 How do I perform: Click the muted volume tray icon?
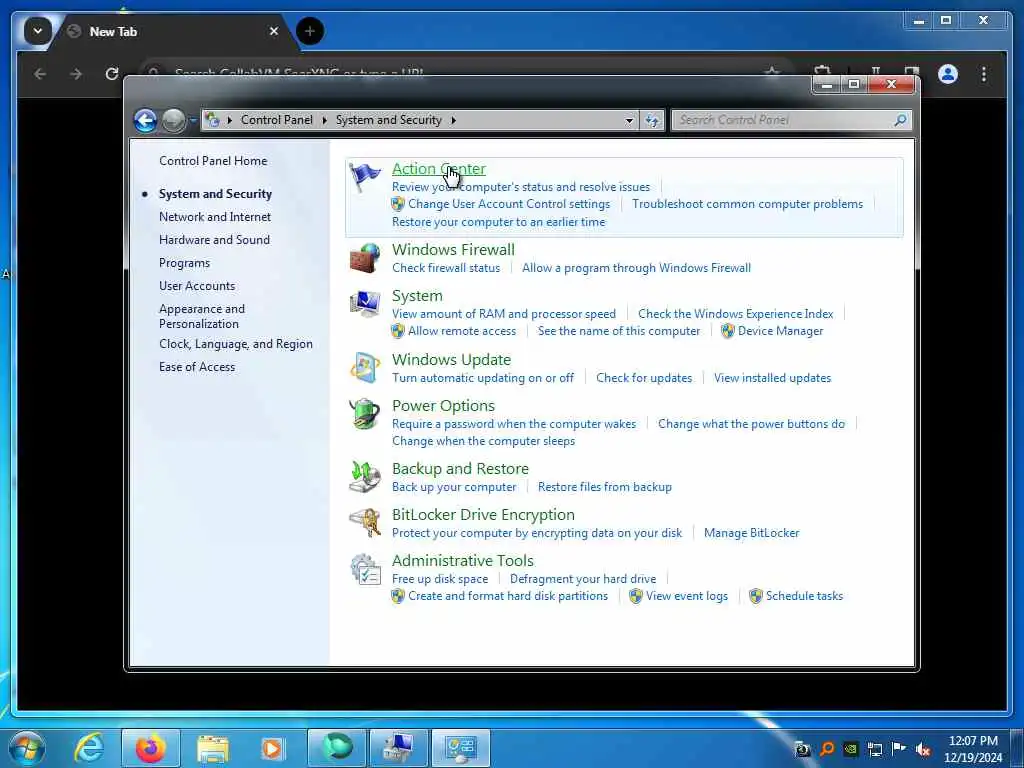pos(923,749)
